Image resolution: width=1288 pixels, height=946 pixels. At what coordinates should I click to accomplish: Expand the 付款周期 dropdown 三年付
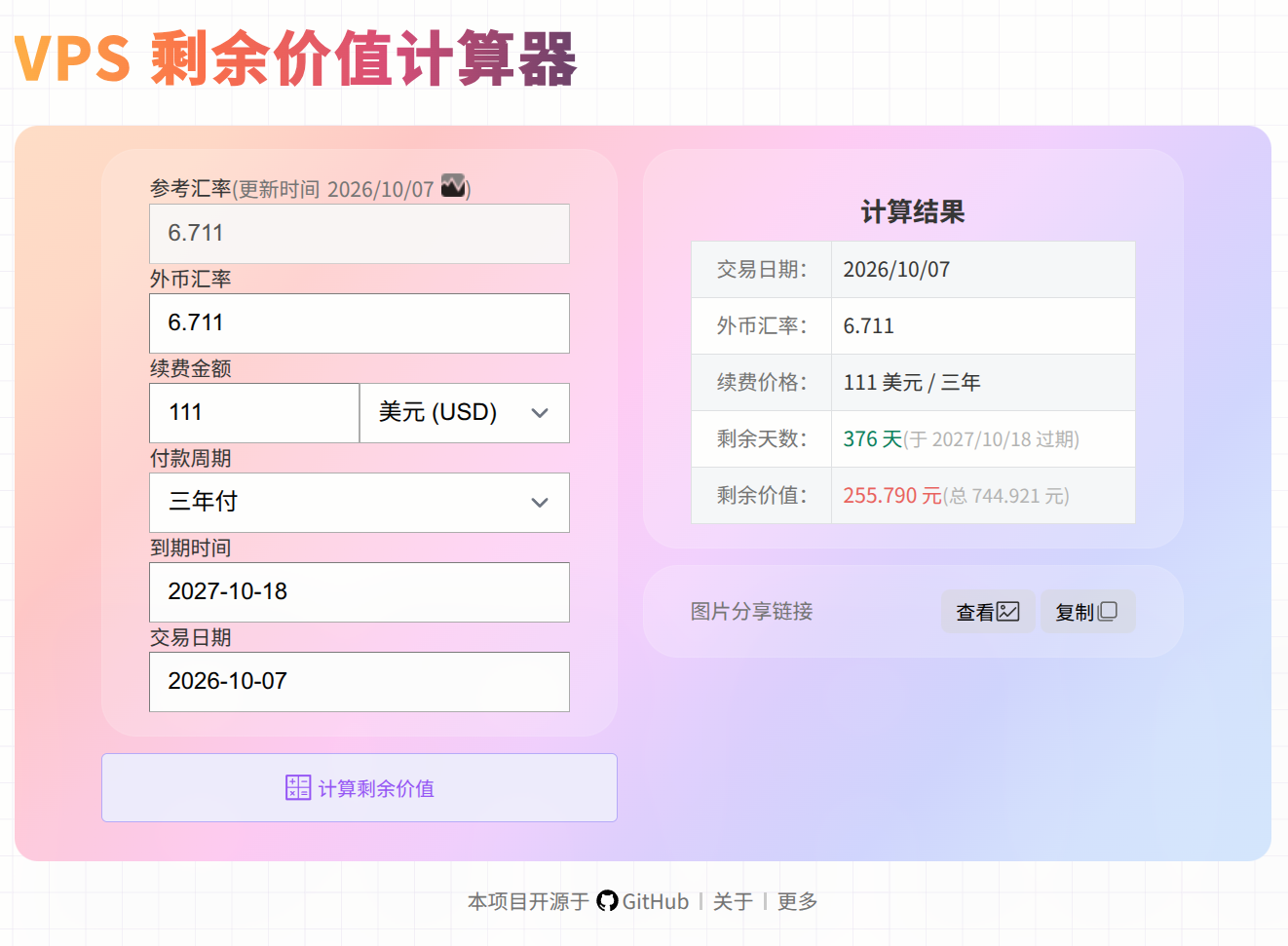(x=360, y=503)
